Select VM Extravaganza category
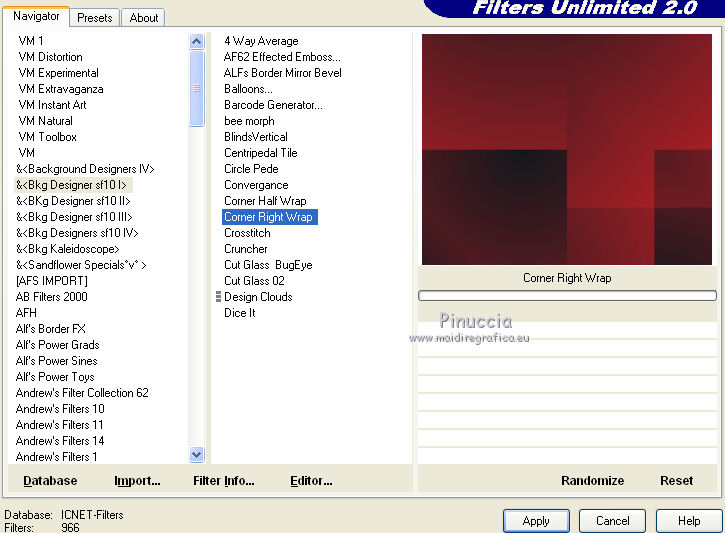The width and height of the screenshot is (725, 533). 61,89
